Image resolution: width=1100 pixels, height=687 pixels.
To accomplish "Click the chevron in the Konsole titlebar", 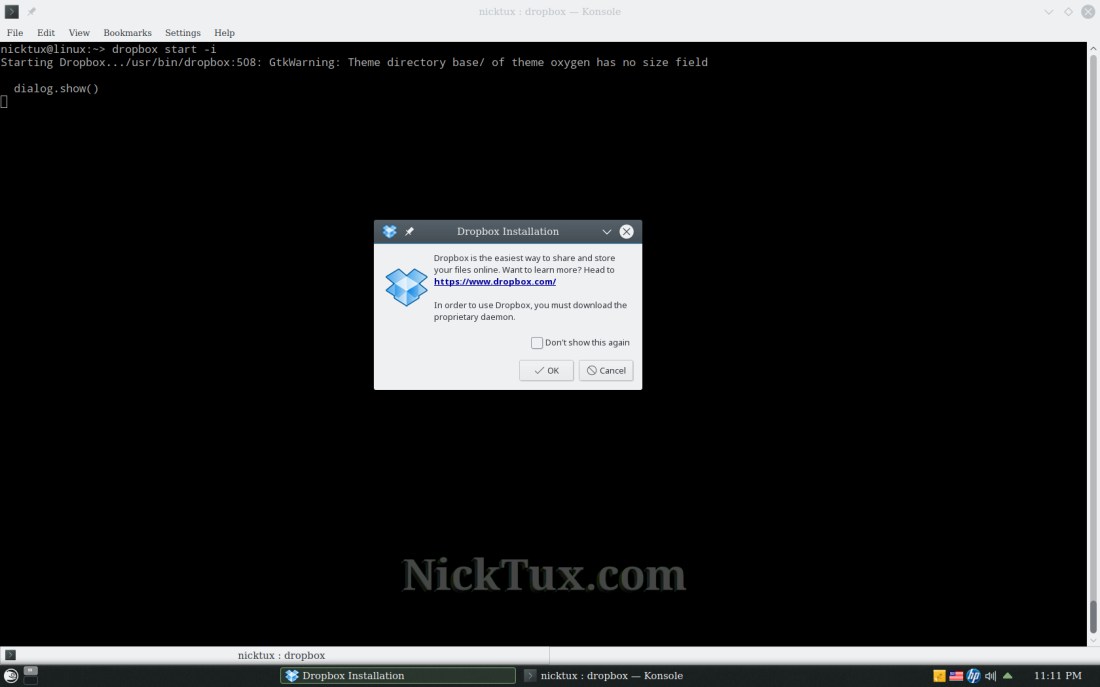I will point(1049,11).
